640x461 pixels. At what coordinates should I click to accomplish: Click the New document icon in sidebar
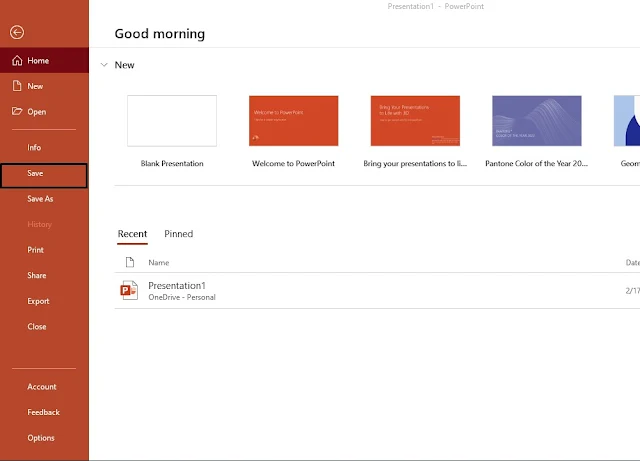(x=17, y=86)
